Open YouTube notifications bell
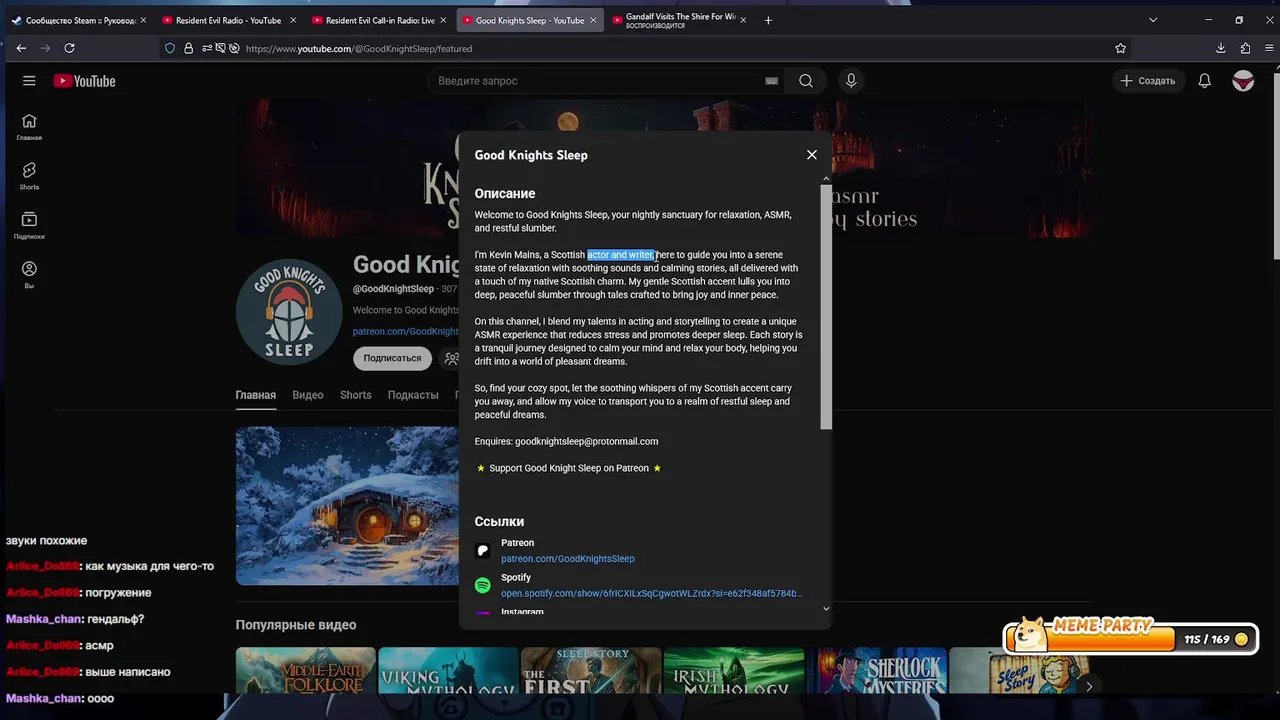Screen dimensions: 1280x720 (1205, 81)
